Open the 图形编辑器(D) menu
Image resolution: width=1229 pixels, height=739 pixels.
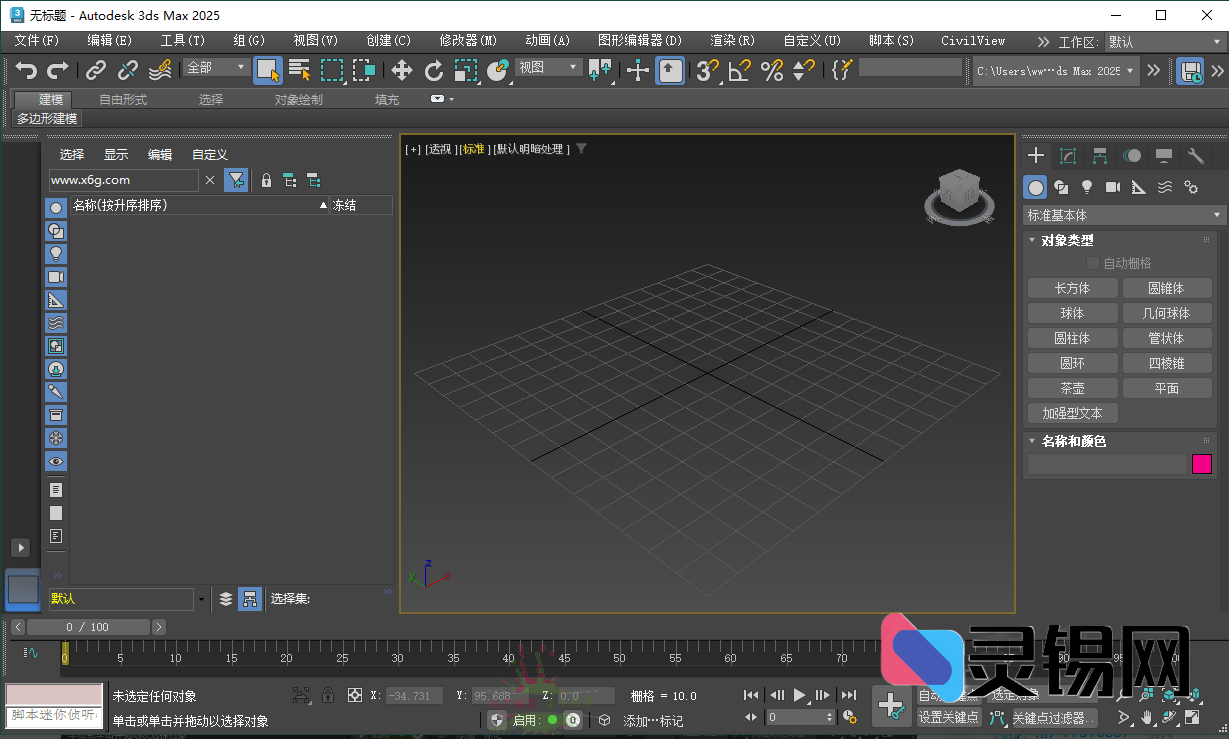[x=640, y=41]
